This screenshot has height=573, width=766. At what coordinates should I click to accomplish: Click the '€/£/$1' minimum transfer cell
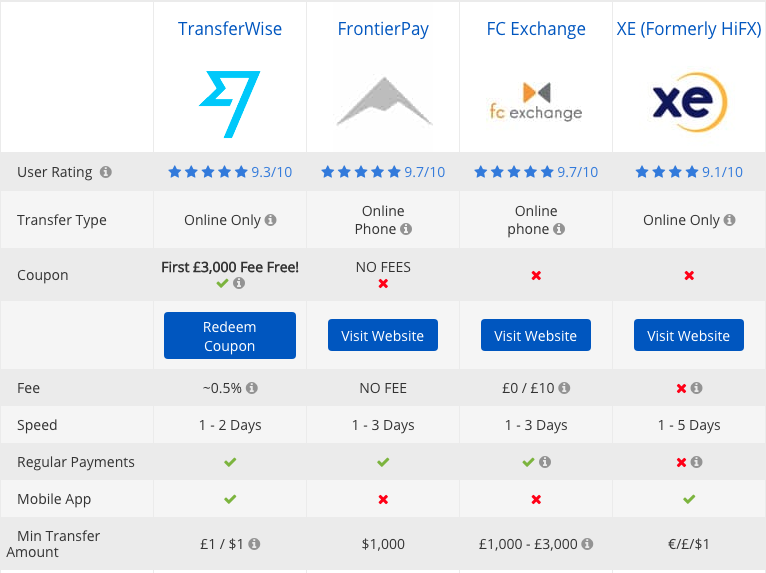click(x=689, y=544)
